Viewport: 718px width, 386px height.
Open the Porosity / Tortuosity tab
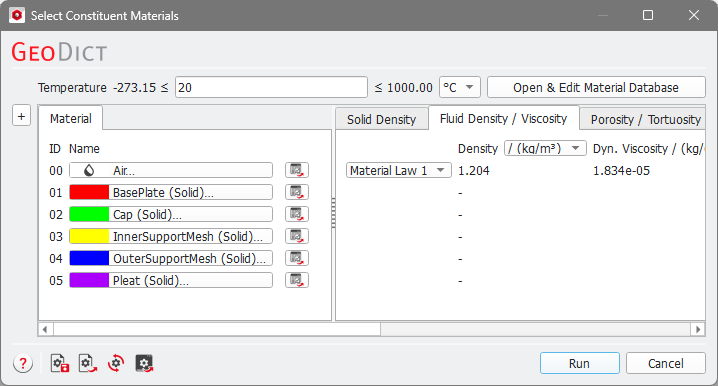[x=643, y=120]
